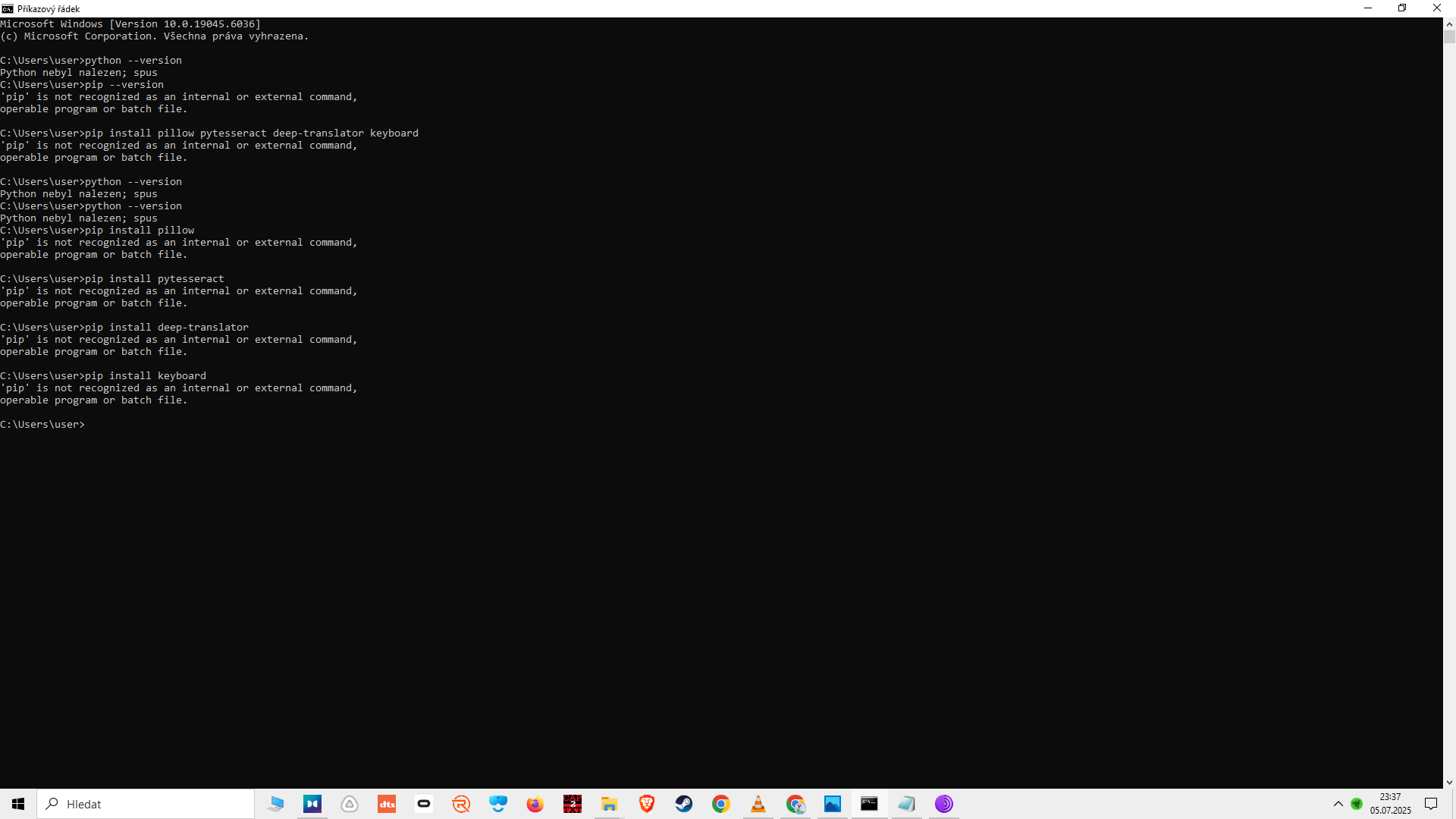Open File Explorer from the taskbar

tap(610, 804)
